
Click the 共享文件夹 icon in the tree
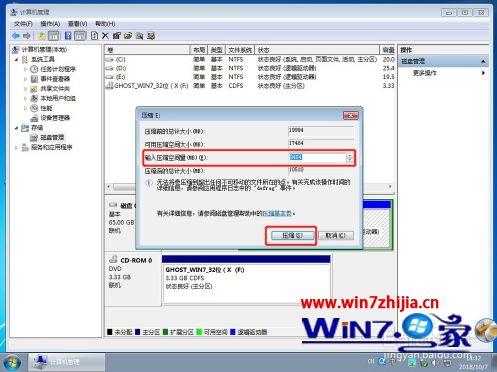(34, 89)
